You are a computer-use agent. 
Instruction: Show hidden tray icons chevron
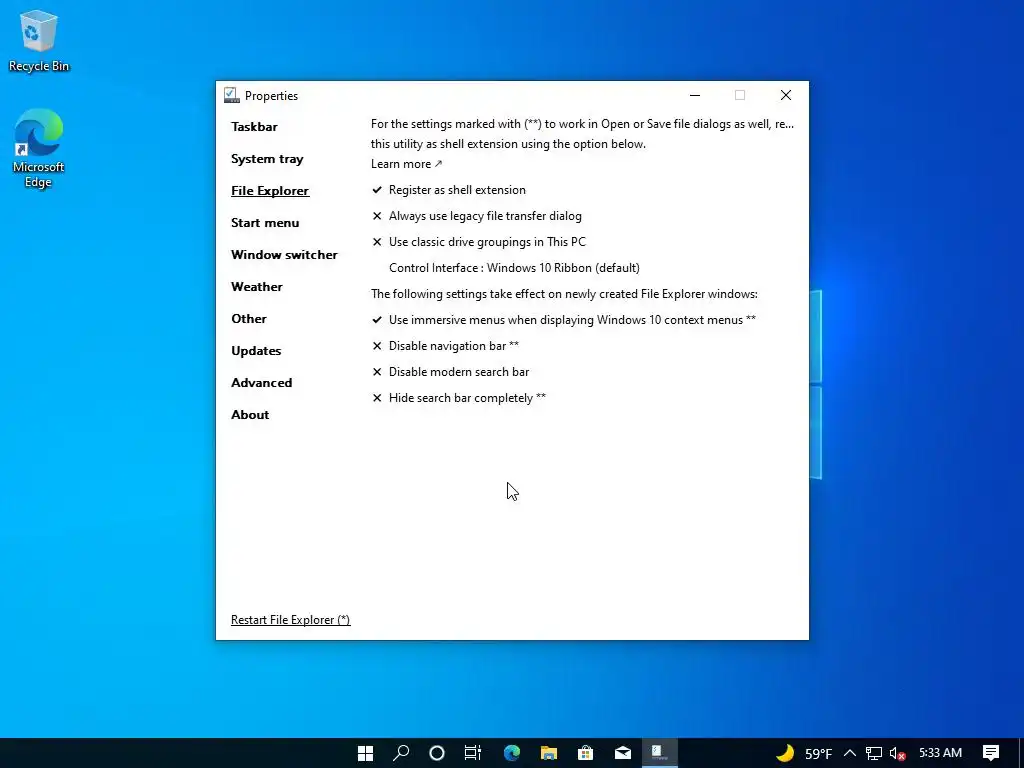(x=850, y=753)
